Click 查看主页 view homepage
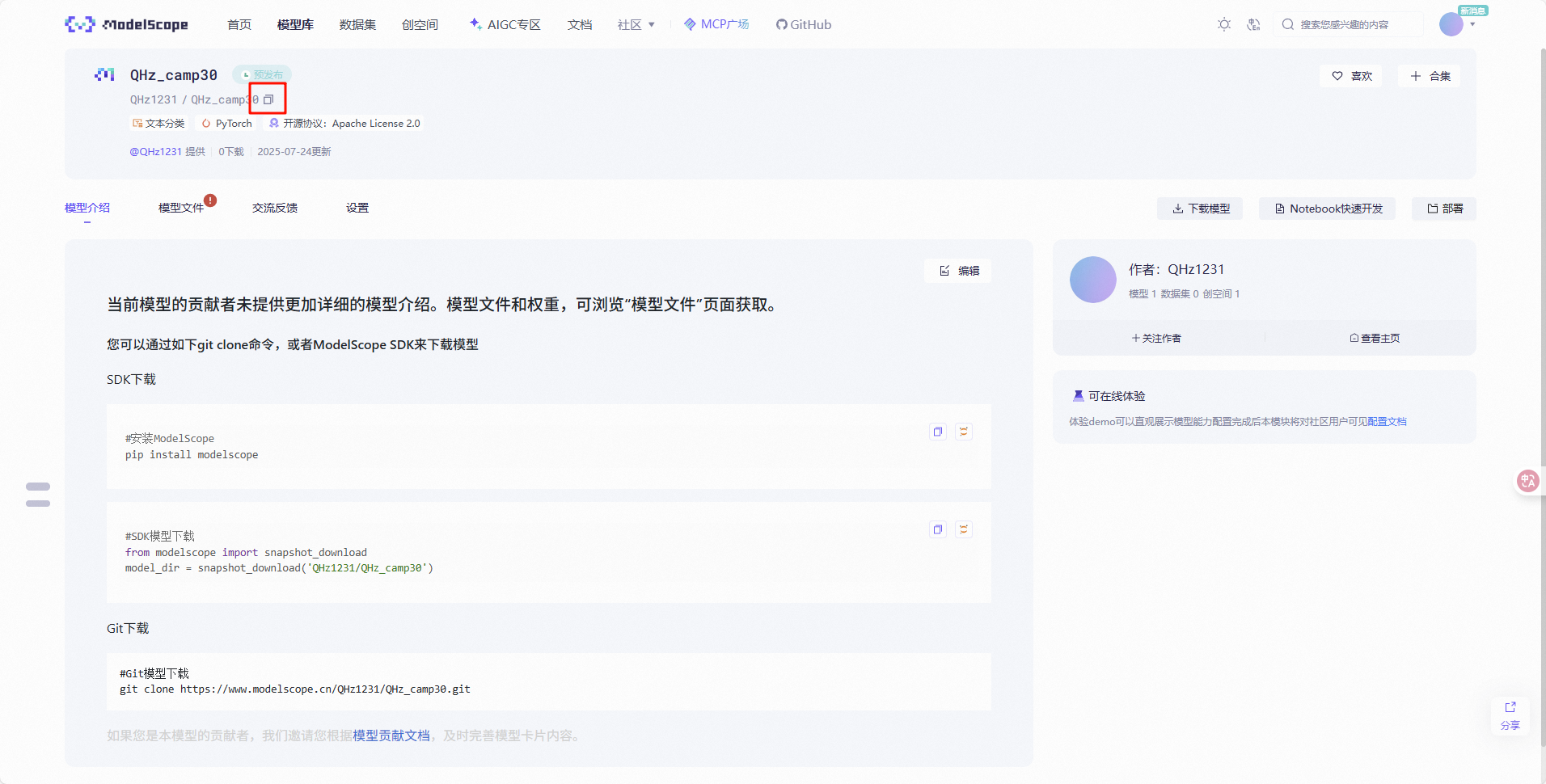Viewport: 1546px width, 784px height. [1375, 338]
